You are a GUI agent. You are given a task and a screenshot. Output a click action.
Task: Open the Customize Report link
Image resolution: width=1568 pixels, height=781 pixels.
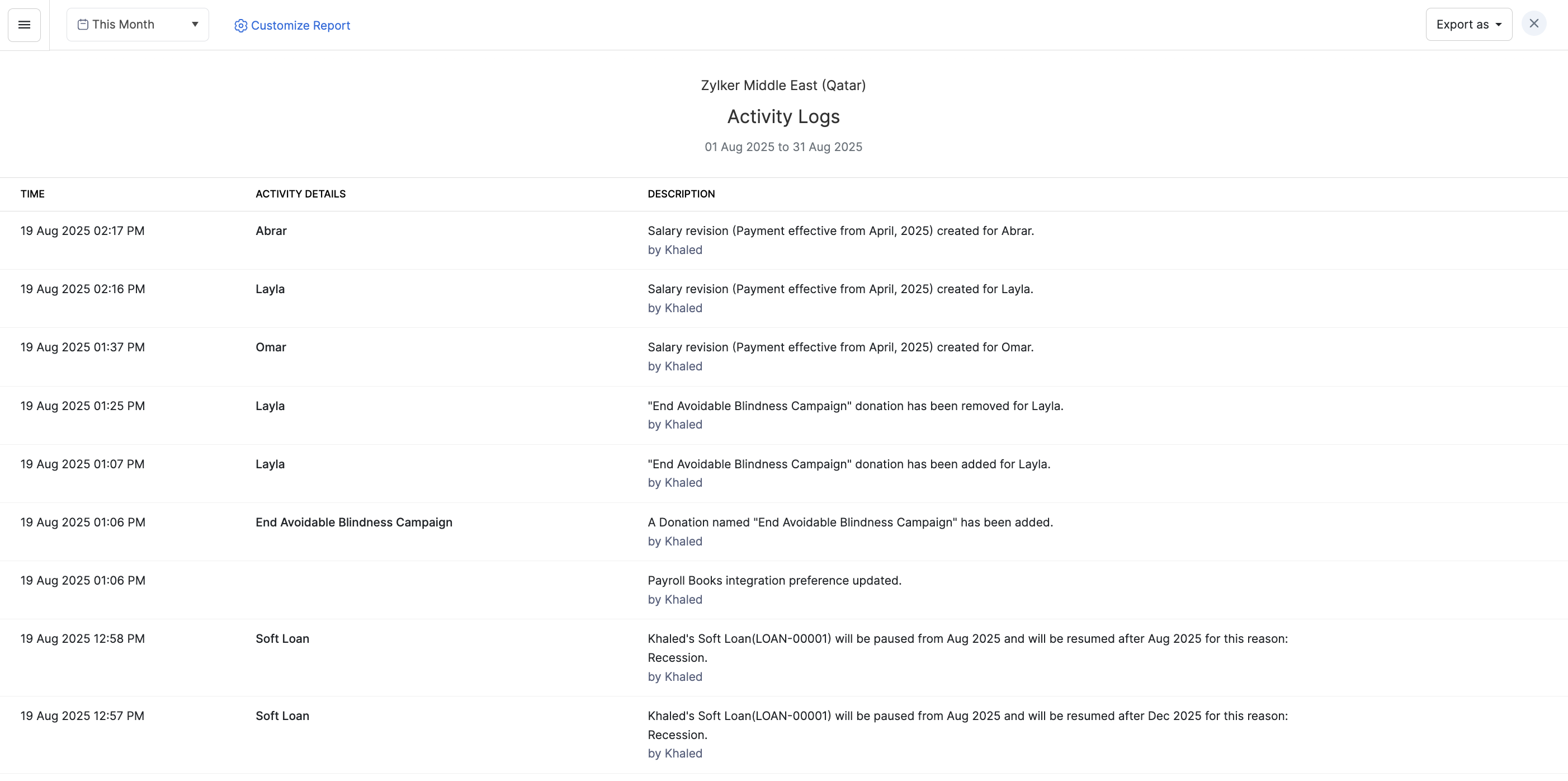(300, 26)
